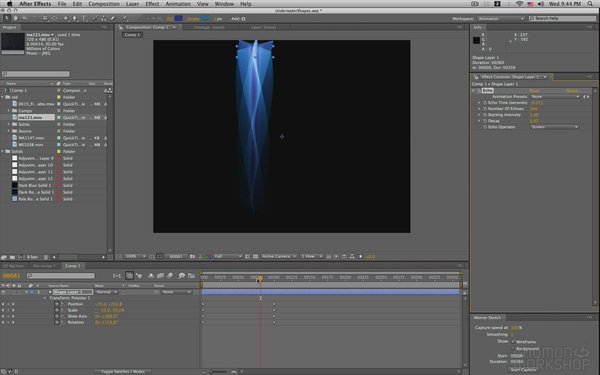Screen dimensions: 600x375
Task: Open the Active Camera view dropdown
Action: (x=279, y=256)
